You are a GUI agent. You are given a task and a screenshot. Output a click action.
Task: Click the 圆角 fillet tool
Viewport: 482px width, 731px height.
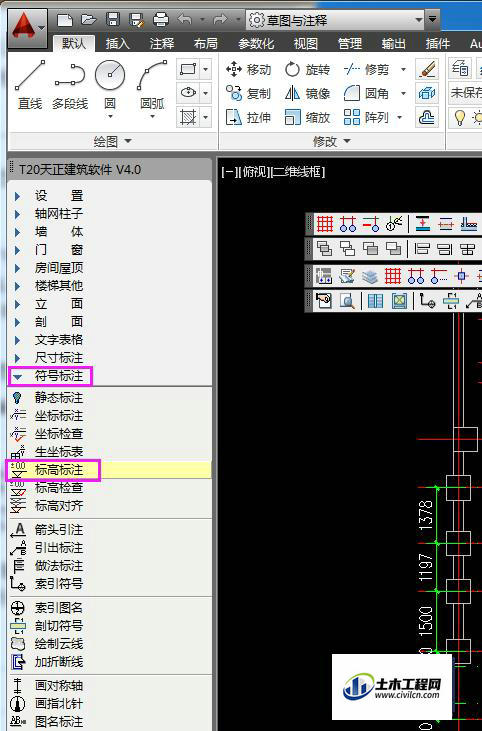pyautogui.click(x=366, y=93)
